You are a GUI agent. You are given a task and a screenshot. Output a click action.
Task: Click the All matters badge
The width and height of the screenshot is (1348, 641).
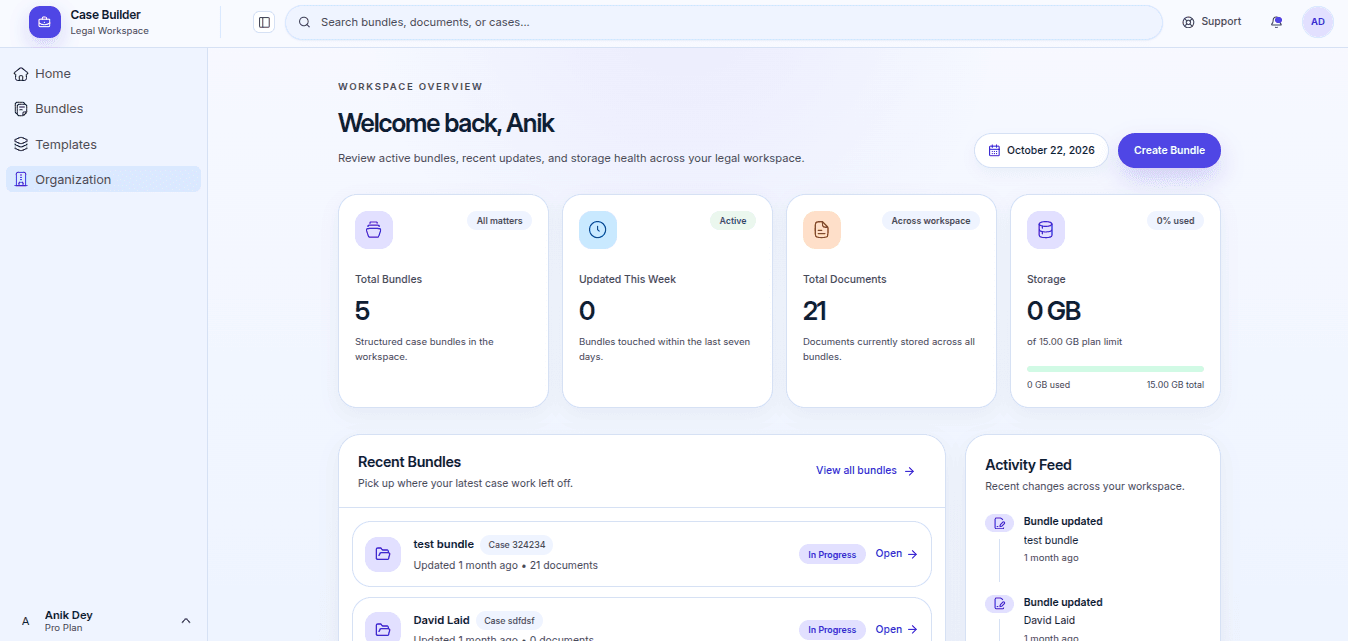click(499, 220)
